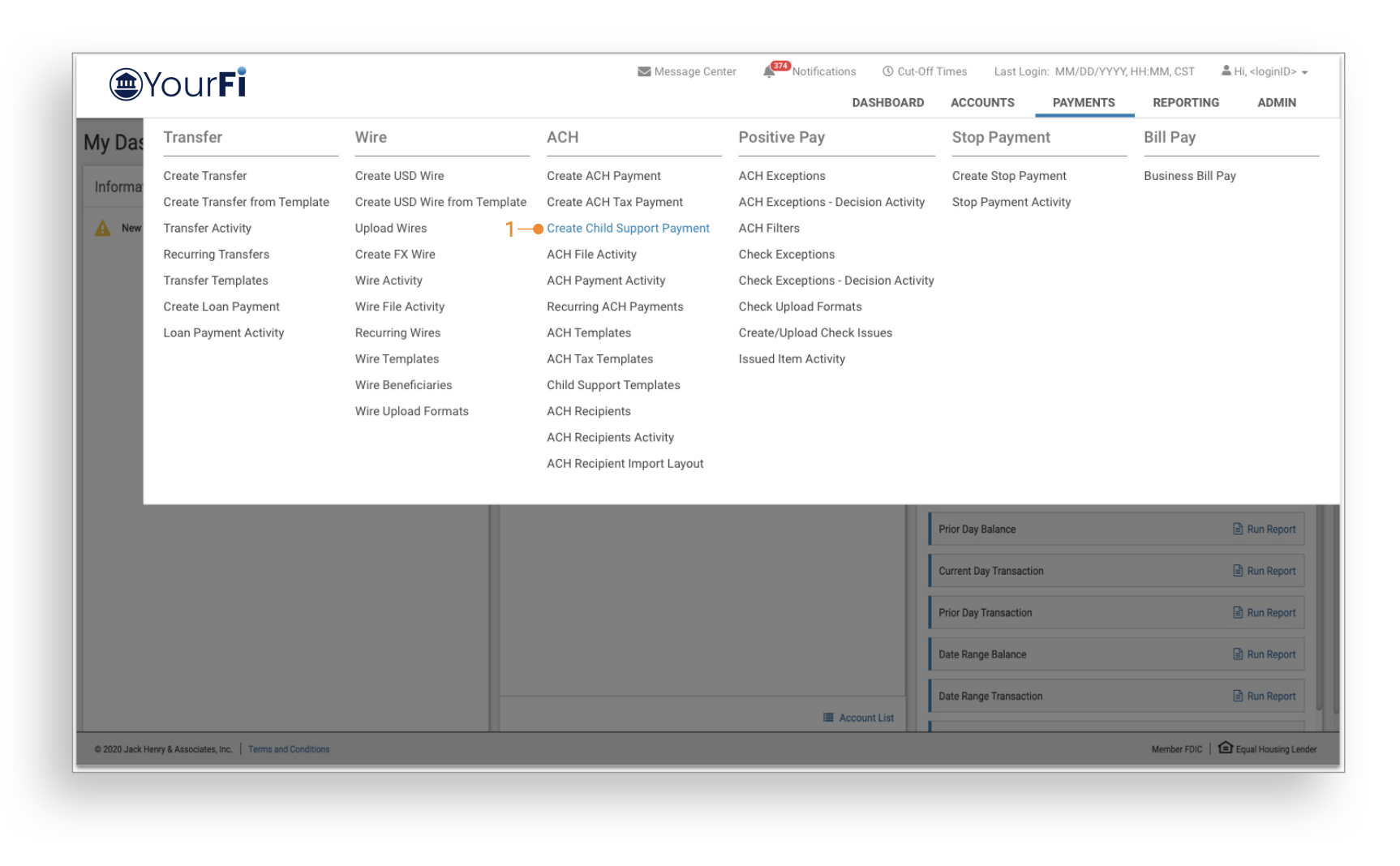This screenshot has width=1400, height=866.
Task: Open the PAYMENTS tab
Action: pos(1083,102)
